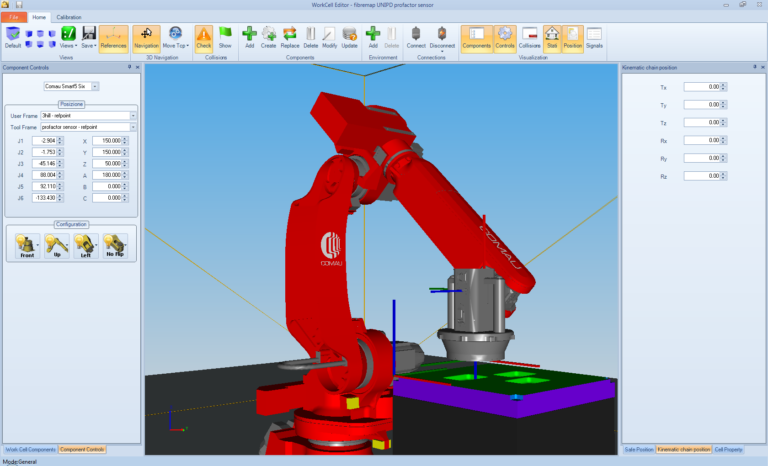
Task: Toggle the Components visualization panel
Action: [x=477, y=38]
